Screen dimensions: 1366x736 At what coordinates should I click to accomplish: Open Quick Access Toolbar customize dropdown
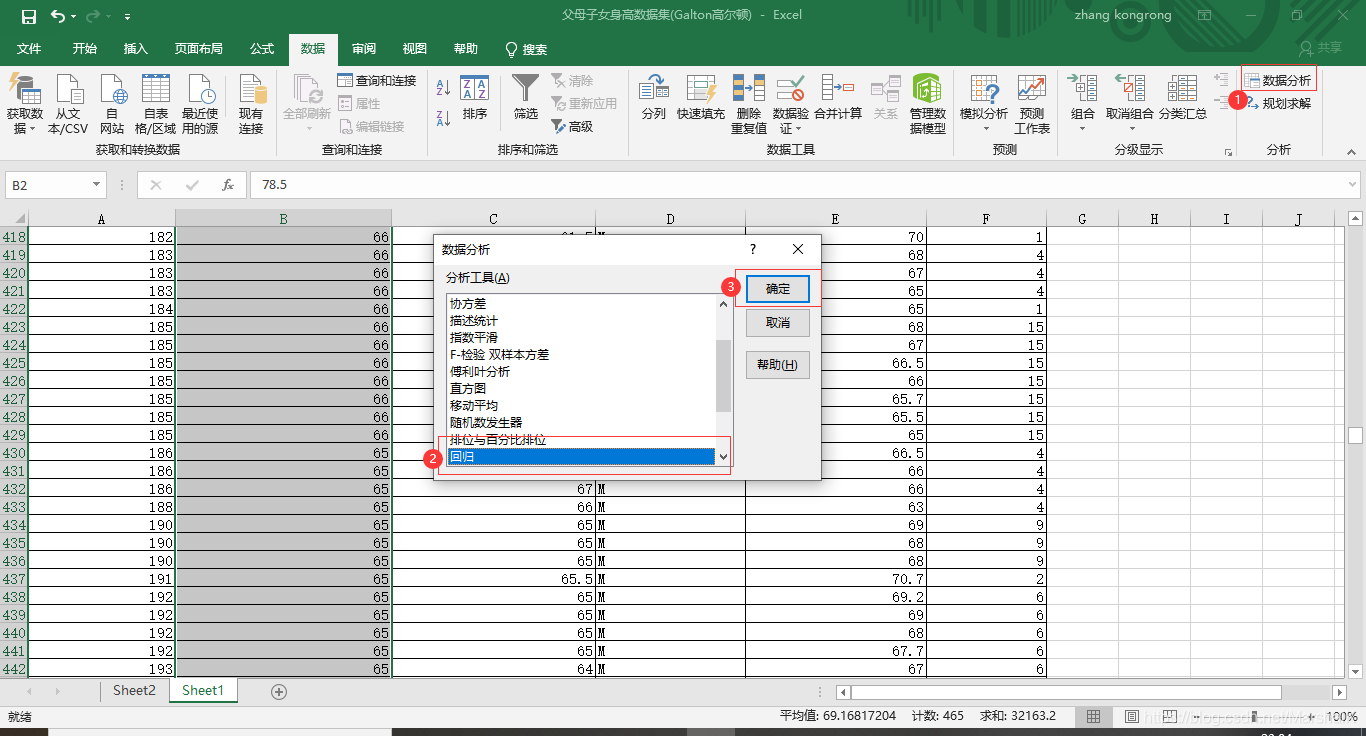127,17
